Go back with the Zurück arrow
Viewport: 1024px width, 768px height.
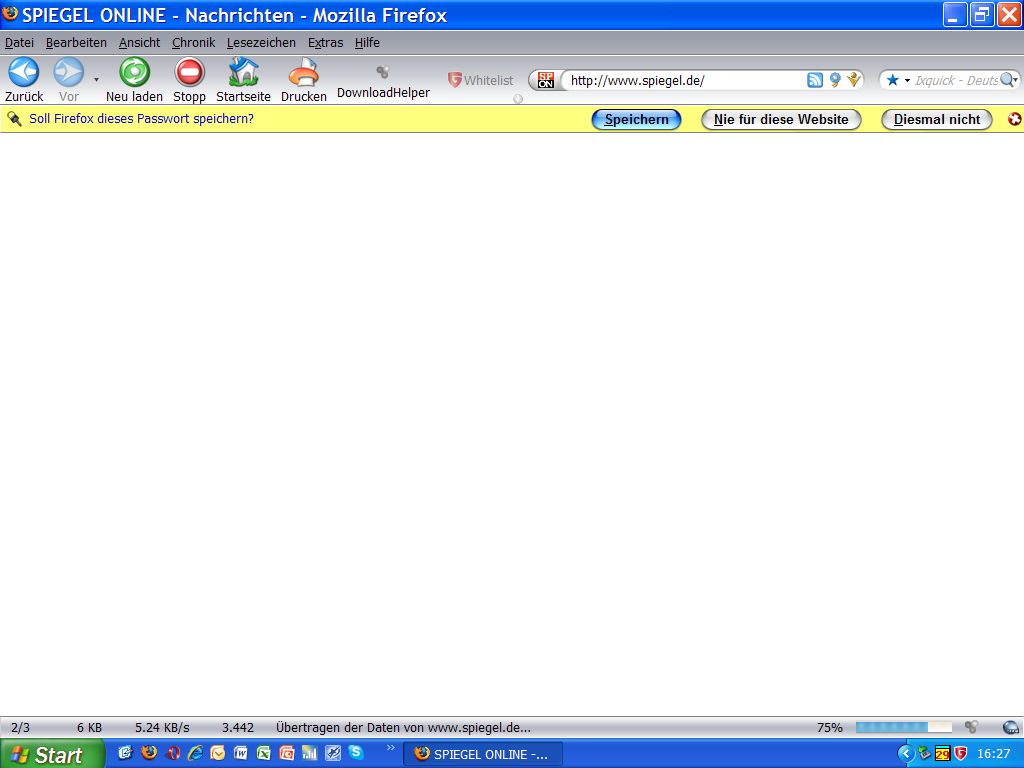[x=24, y=72]
